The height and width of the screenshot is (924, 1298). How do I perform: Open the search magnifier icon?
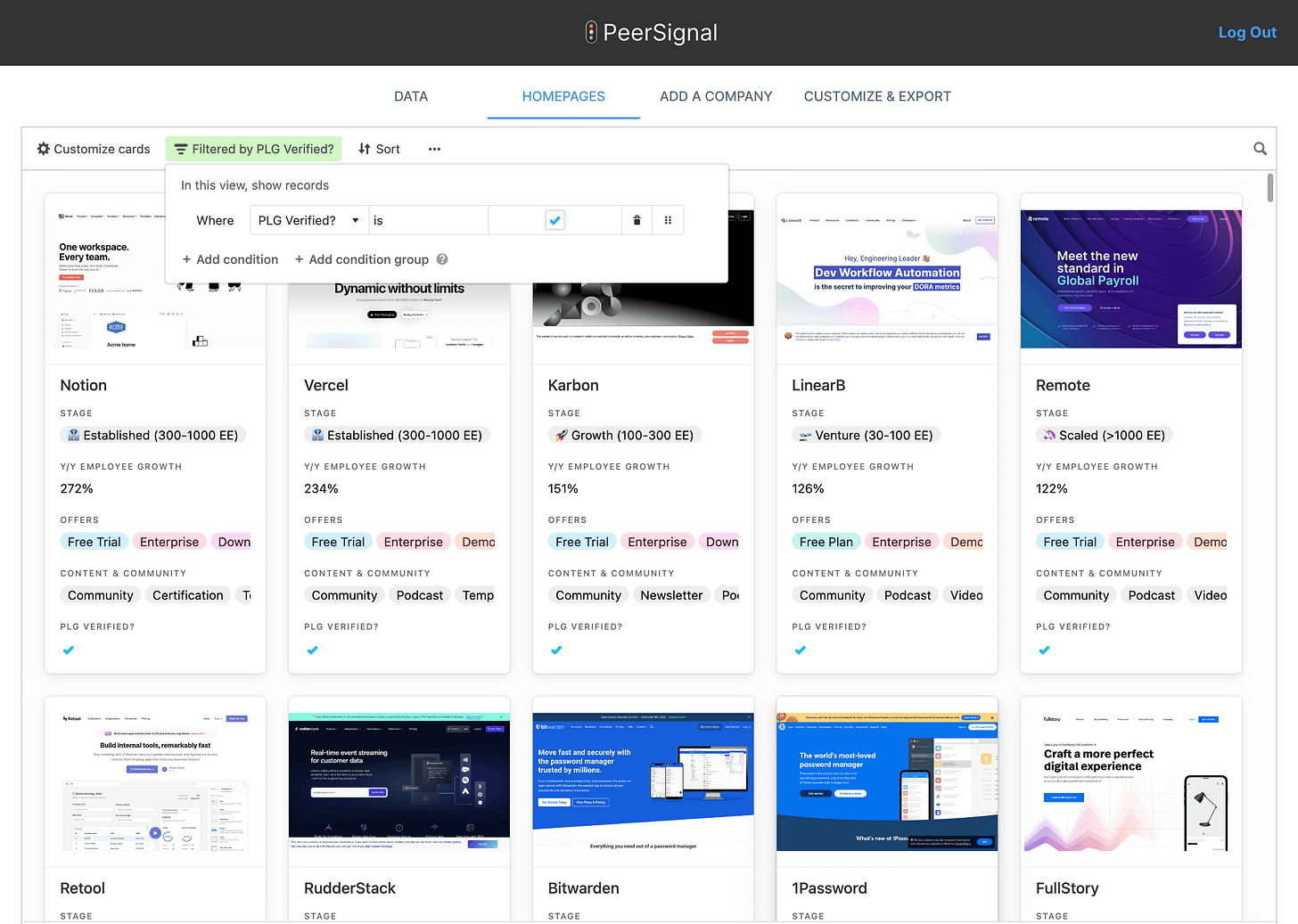(1260, 149)
